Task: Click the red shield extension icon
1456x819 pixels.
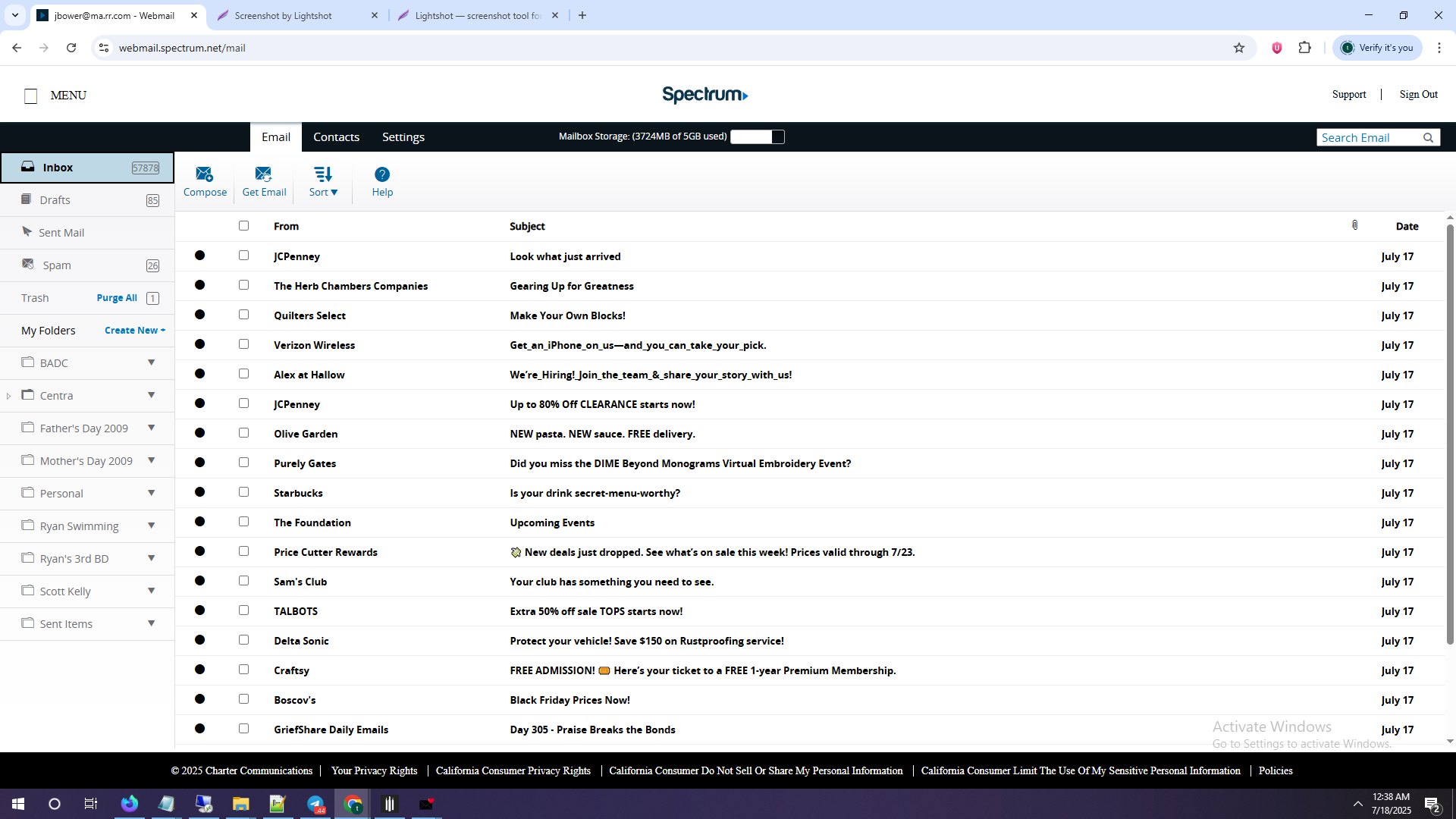Action: click(x=1277, y=48)
